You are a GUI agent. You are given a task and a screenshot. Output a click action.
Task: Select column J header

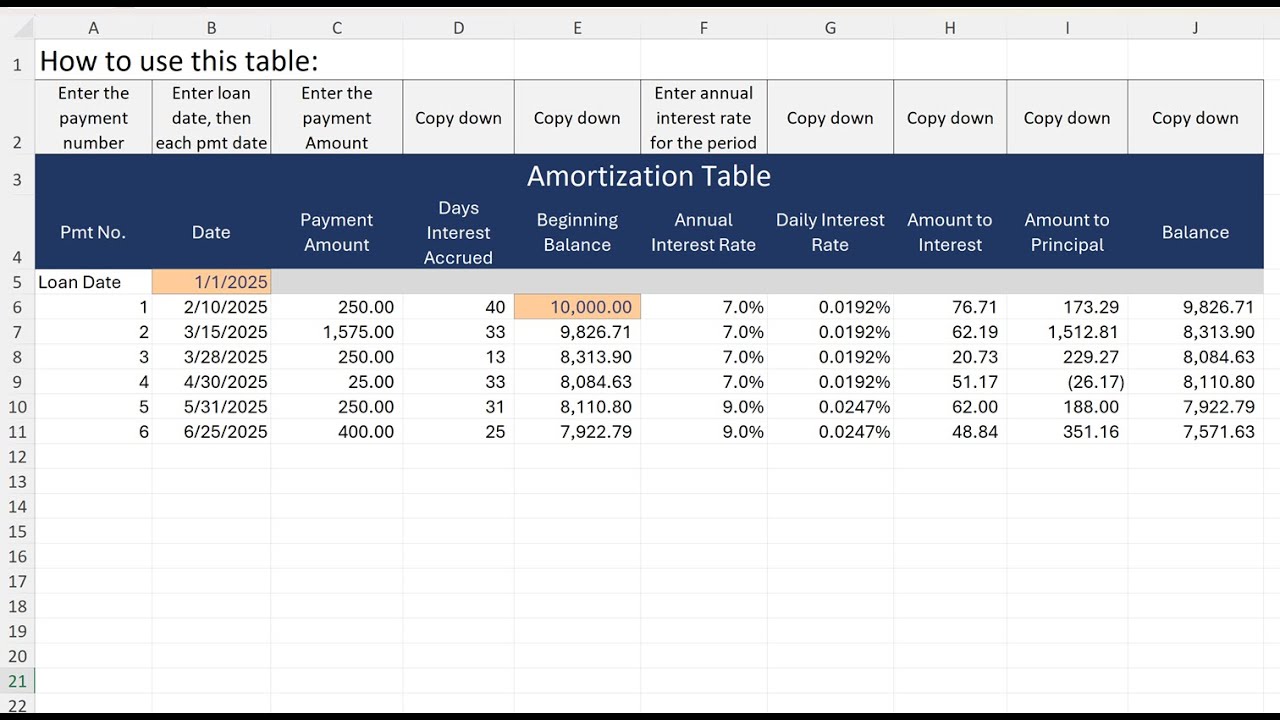click(x=1195, y=28)
